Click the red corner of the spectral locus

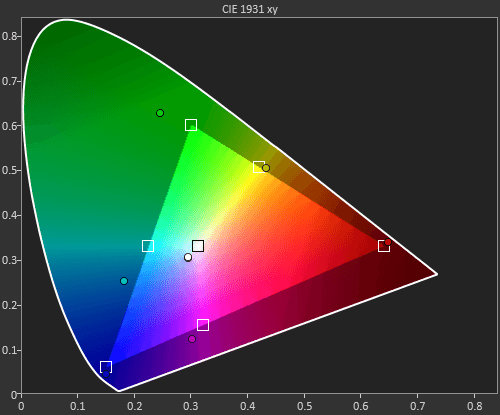click(x=437, y=274)
